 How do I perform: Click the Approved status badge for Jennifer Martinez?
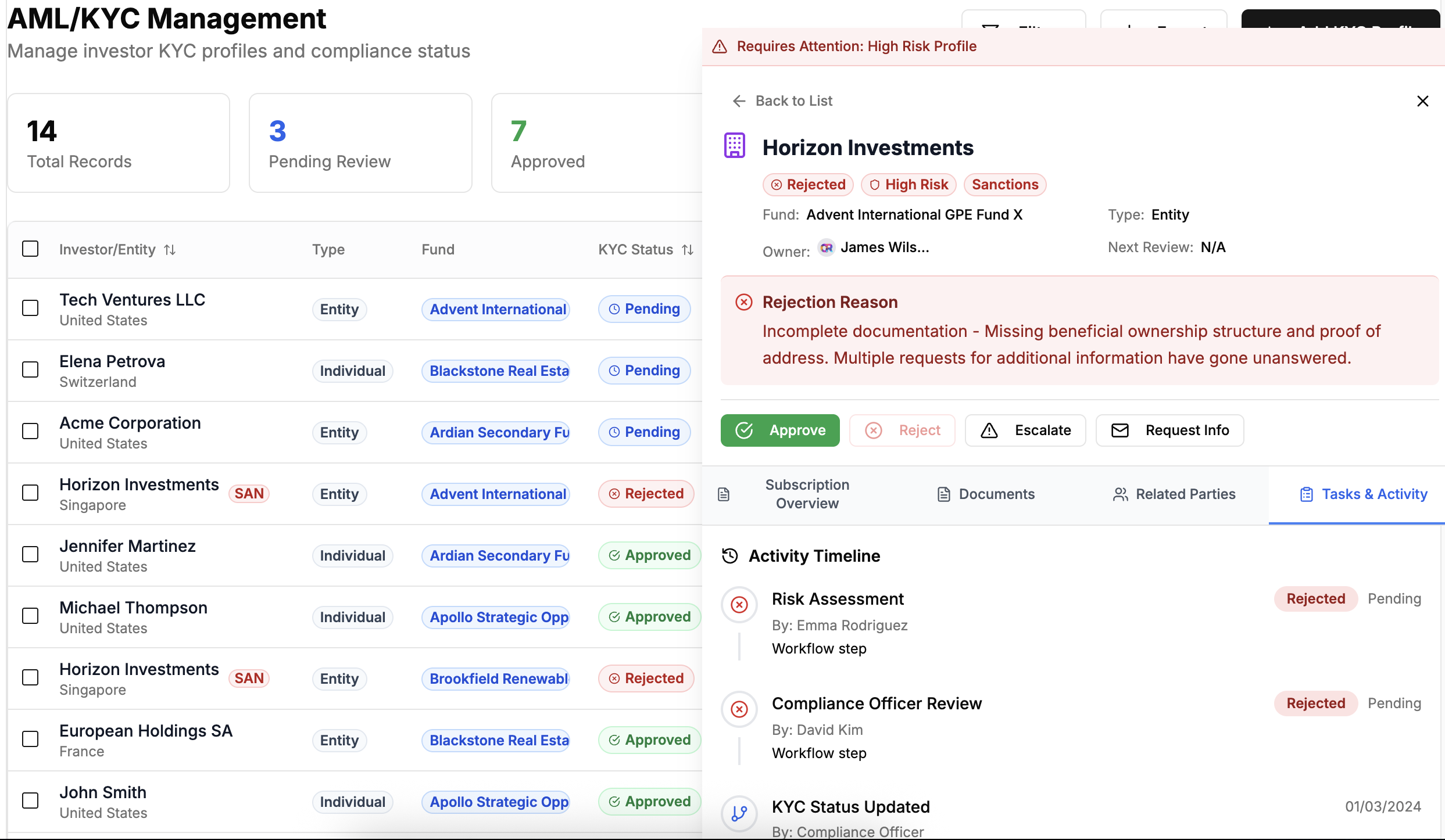coord(650,555)
